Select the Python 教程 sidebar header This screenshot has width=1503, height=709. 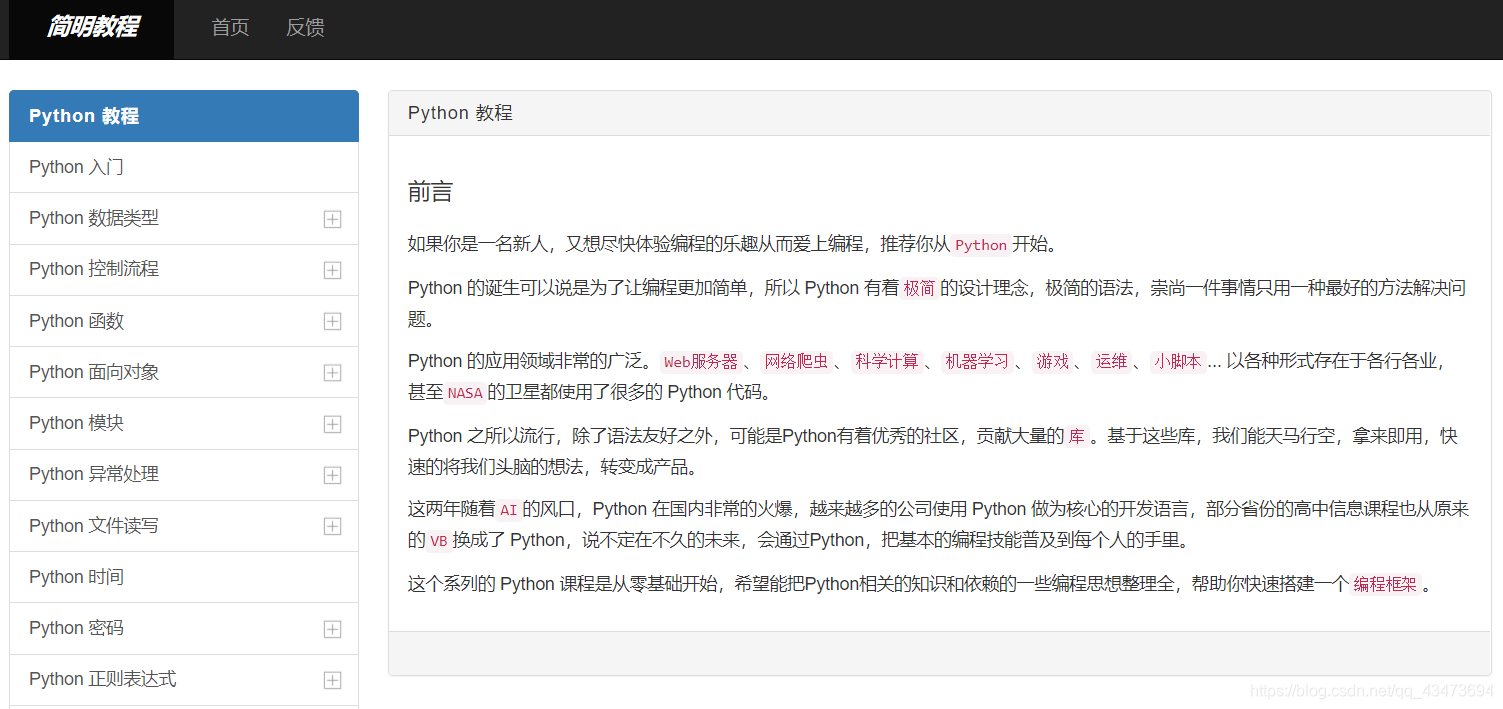tap(184, 116)
